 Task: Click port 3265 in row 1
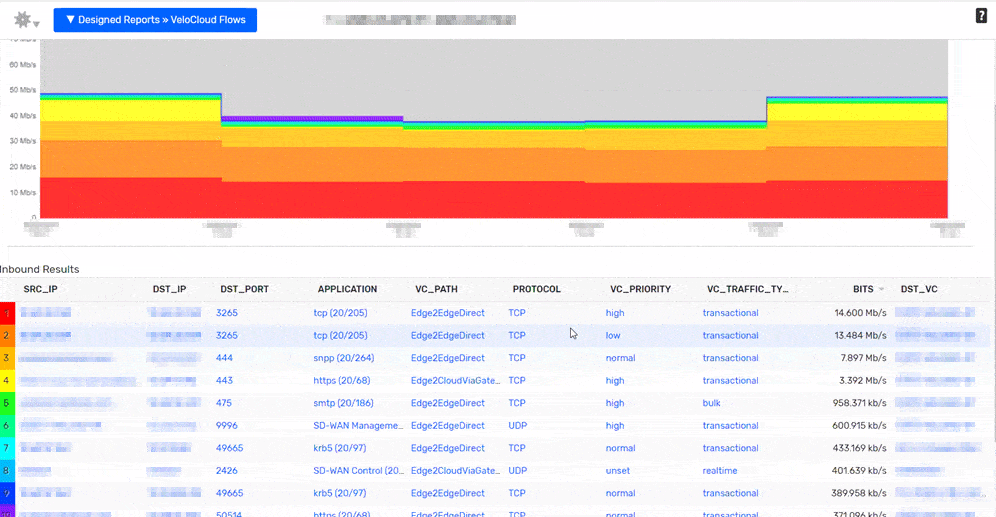coord(227,313)
